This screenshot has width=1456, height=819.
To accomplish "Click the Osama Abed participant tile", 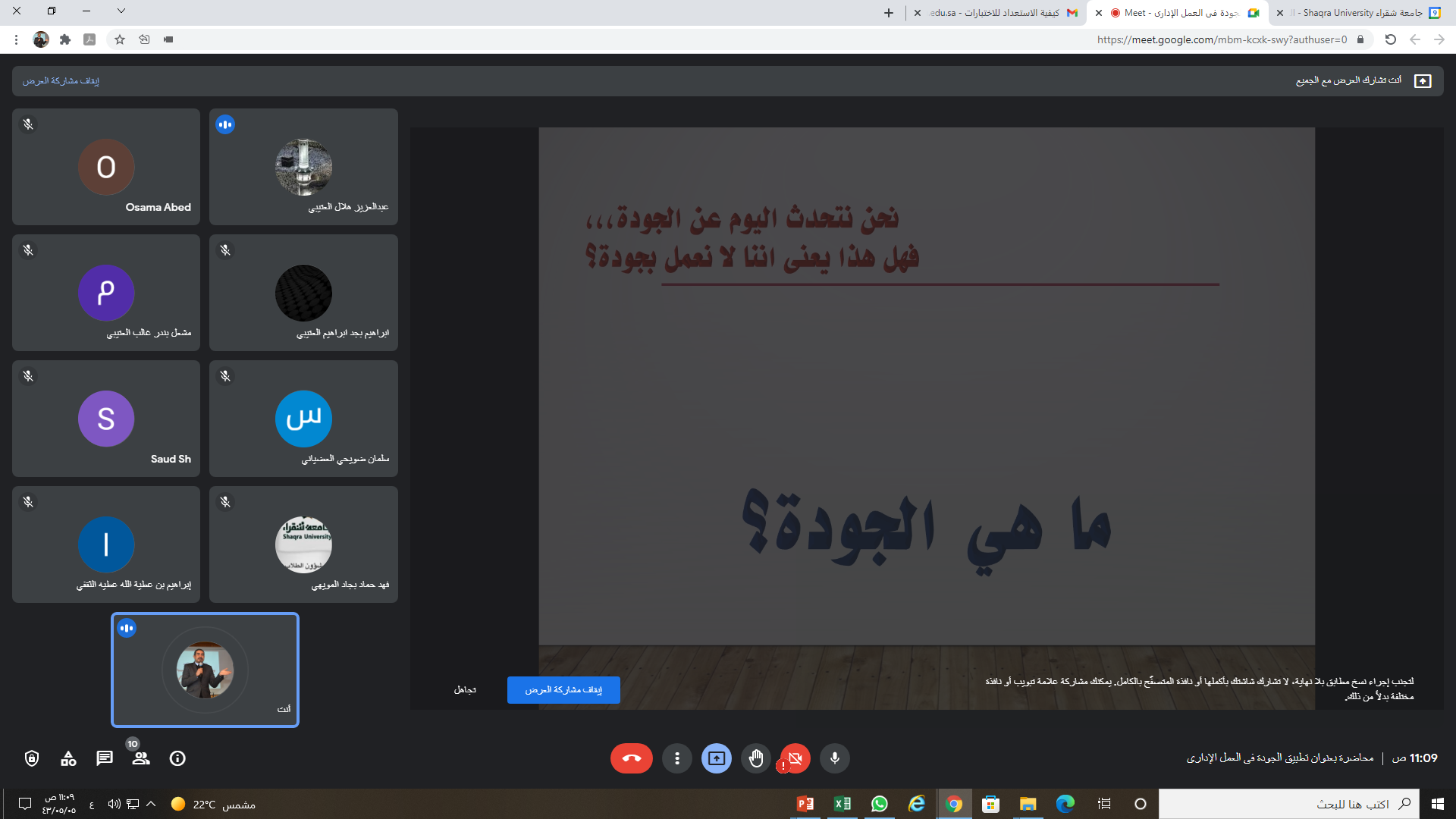I will click(x=106, y=167).
